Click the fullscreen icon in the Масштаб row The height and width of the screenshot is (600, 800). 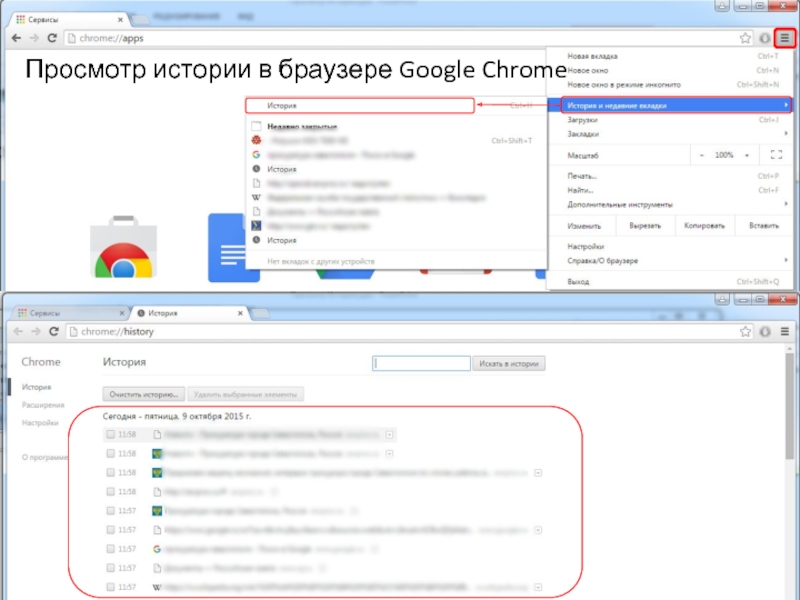point(776,155)
